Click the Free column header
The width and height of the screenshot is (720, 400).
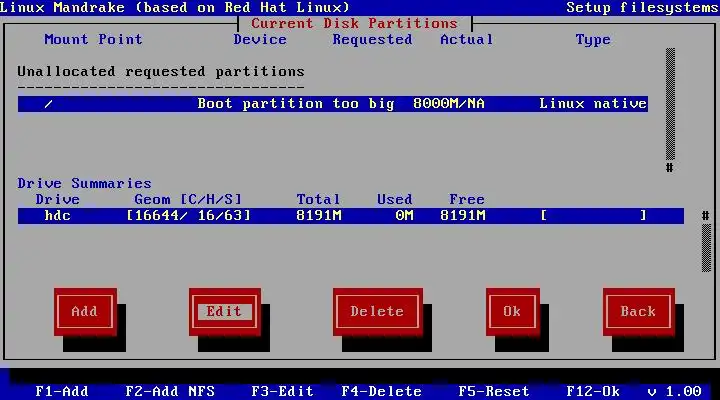tap(467, 199)
